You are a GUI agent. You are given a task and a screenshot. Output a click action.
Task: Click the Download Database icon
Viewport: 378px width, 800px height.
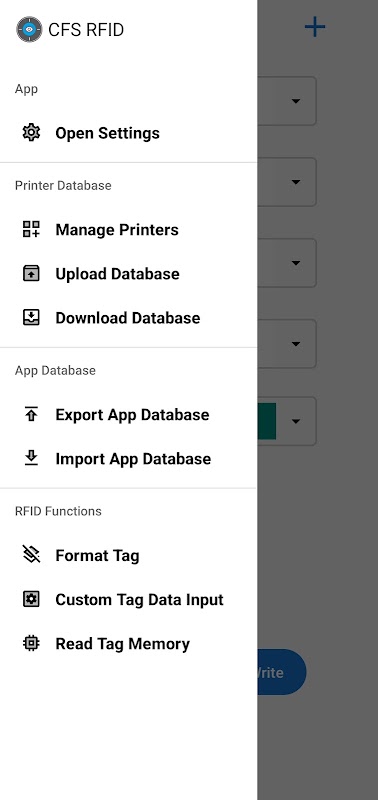(x=31, y=317)
